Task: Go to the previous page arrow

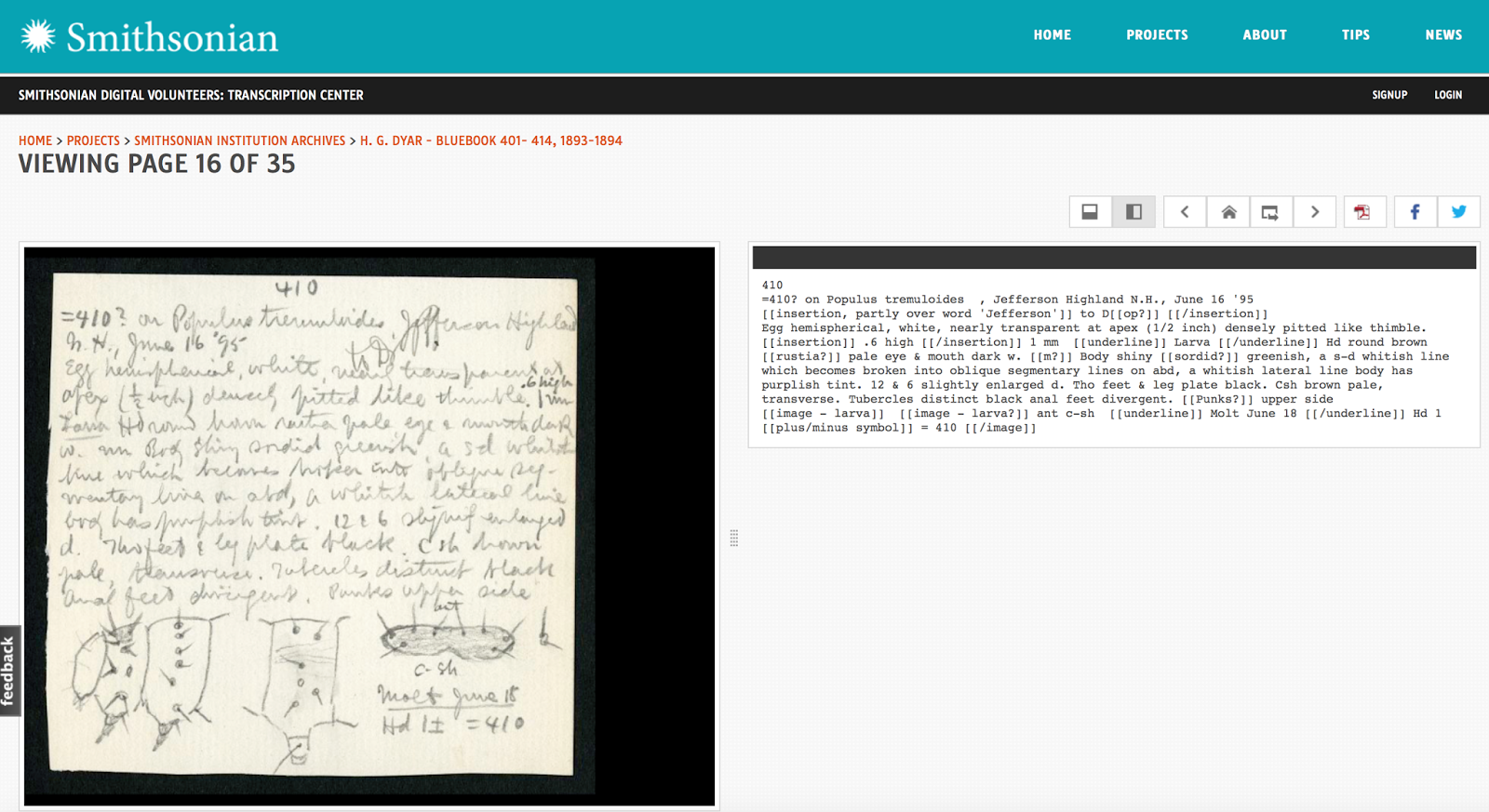Action: tap(1185, 212)
